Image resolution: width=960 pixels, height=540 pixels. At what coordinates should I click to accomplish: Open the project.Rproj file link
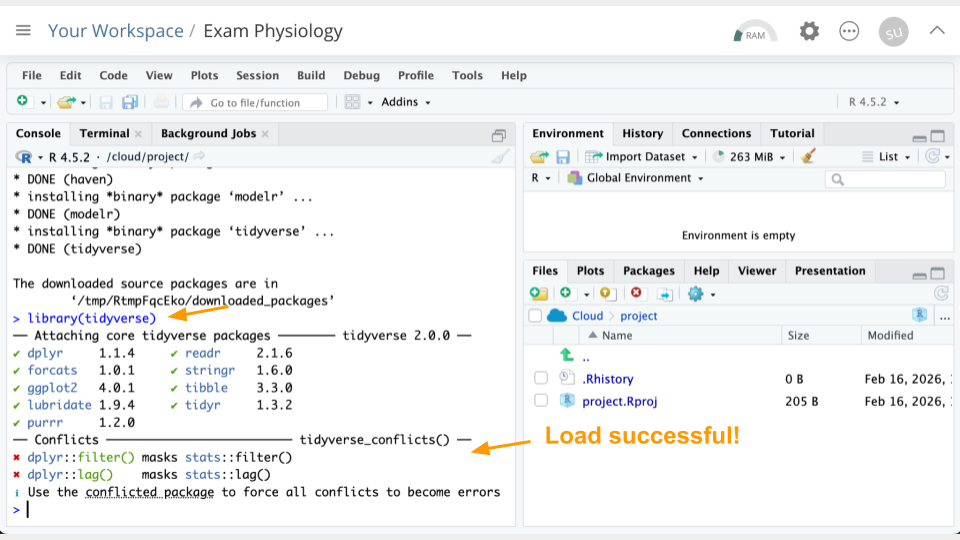(620, 401)
